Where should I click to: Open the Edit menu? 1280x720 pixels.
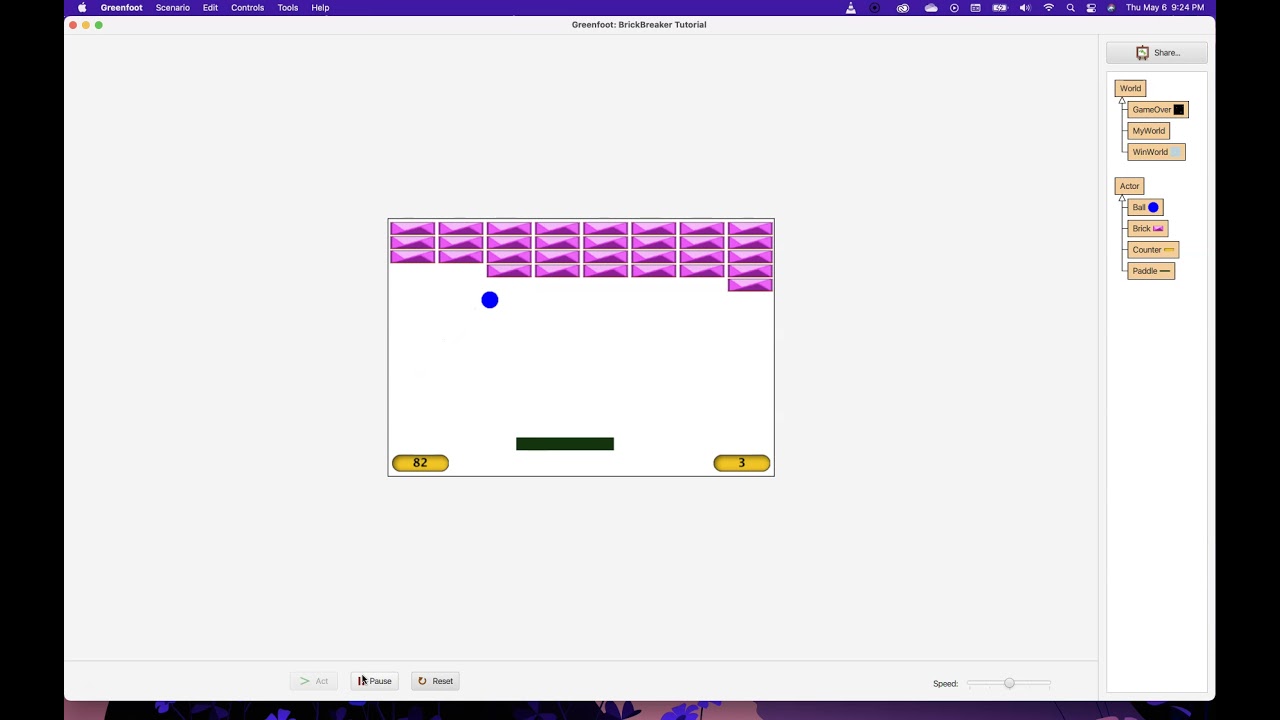[210, 7]
